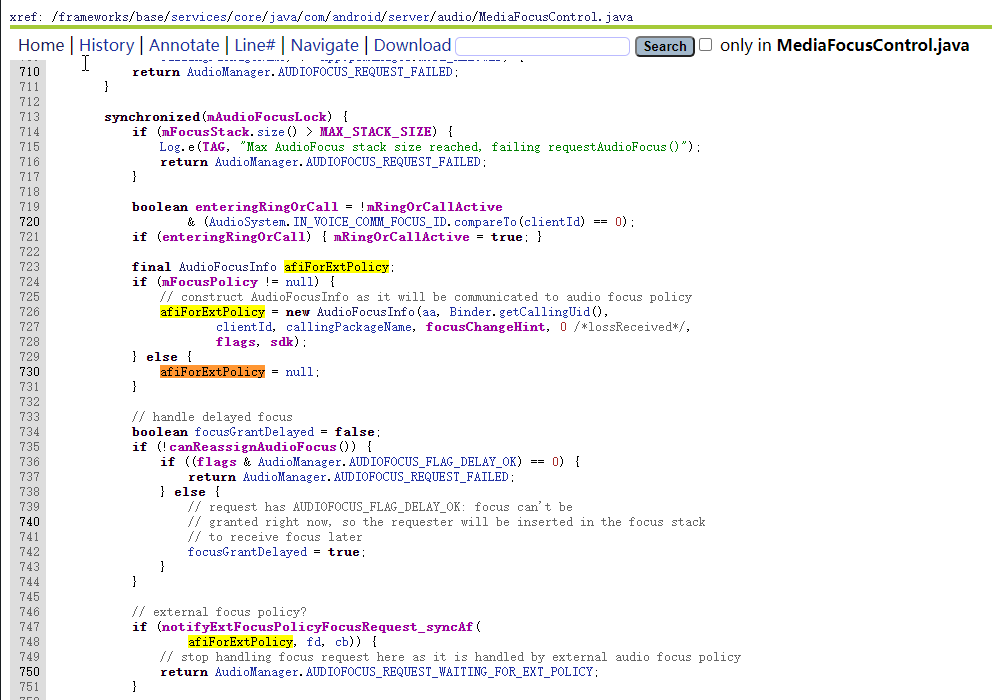Click focusChangeHint symbol
This screenshot has width=992, height=700.
485,327
